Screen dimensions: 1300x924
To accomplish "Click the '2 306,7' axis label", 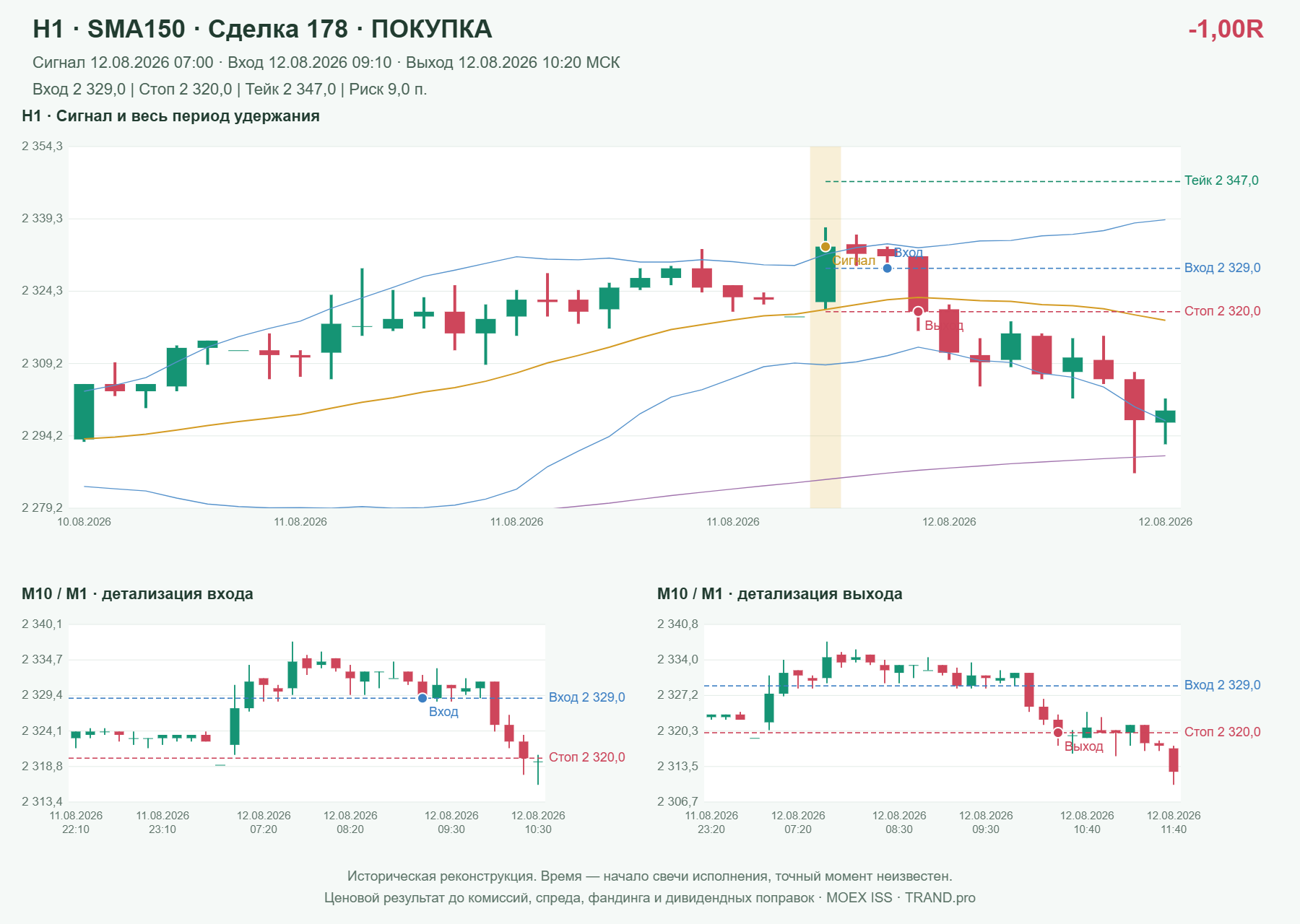I will [677, 802].
